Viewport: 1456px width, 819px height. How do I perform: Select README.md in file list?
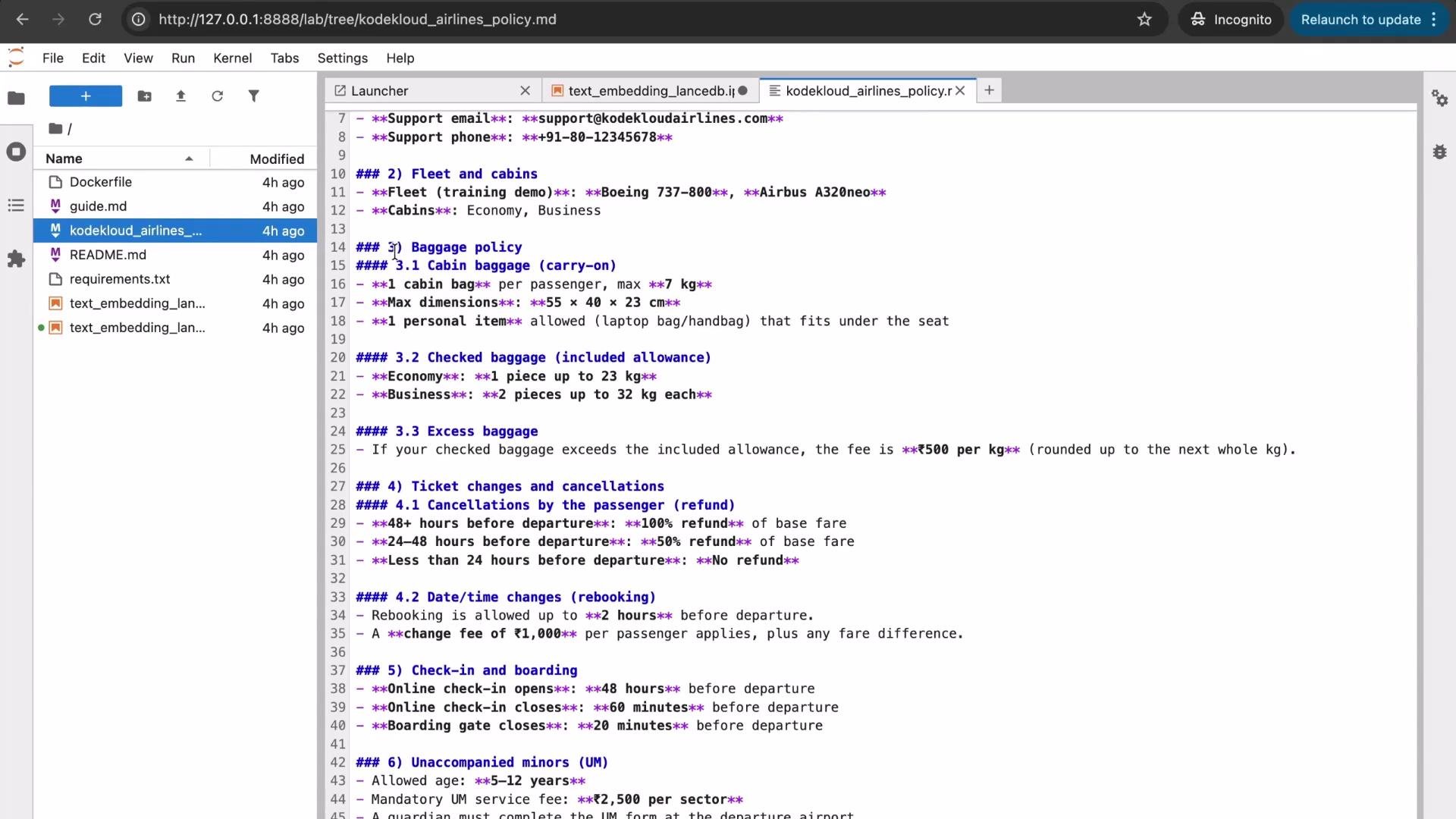click(175, 255)
